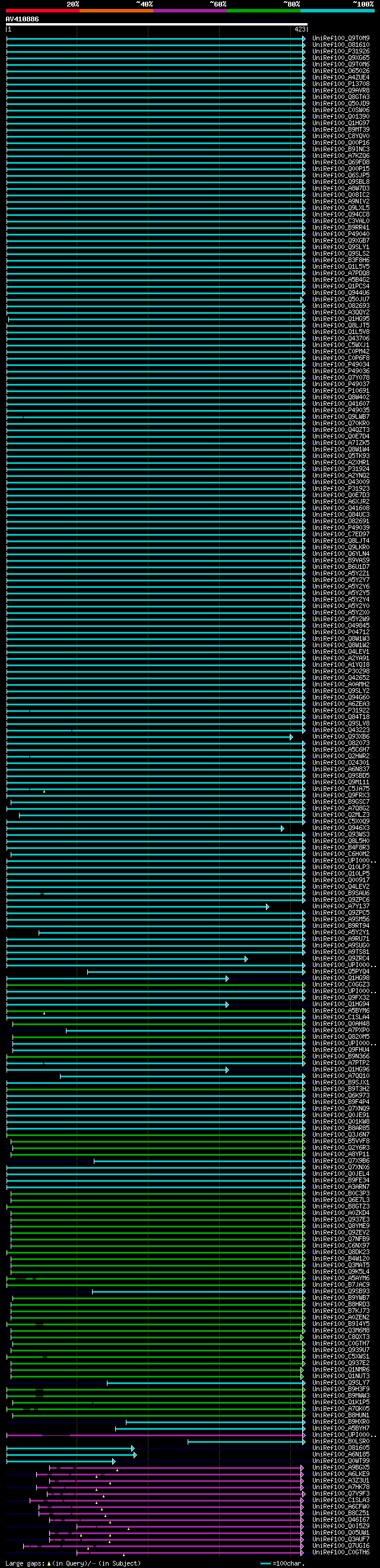Click hit label UniRef100_B9MT39
Image resolution: width=380 pixels, height=1568 pixels.
coord(341,130)
